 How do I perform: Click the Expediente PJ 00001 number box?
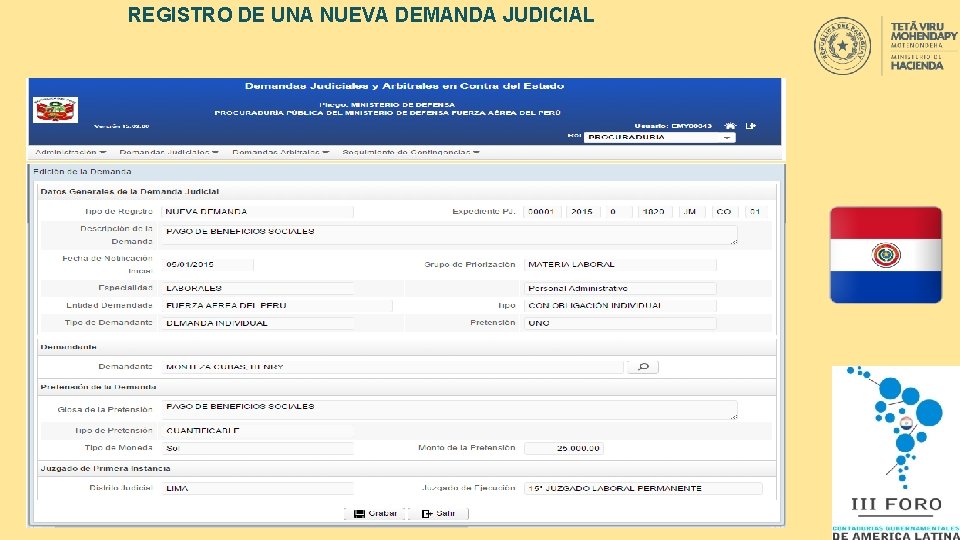(x=541, y=212)
